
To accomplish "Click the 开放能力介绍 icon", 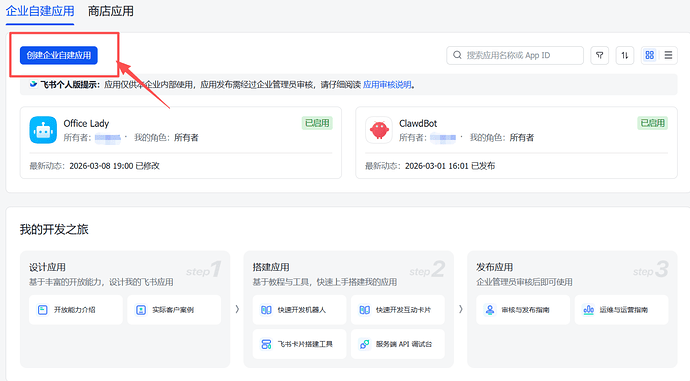I will [x=43, y=310].
